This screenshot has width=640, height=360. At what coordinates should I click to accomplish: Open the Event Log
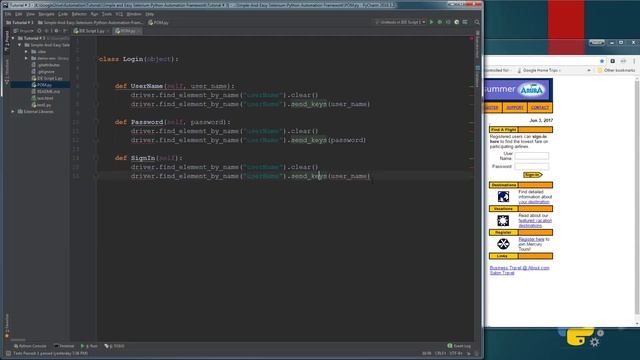[459, 346]
